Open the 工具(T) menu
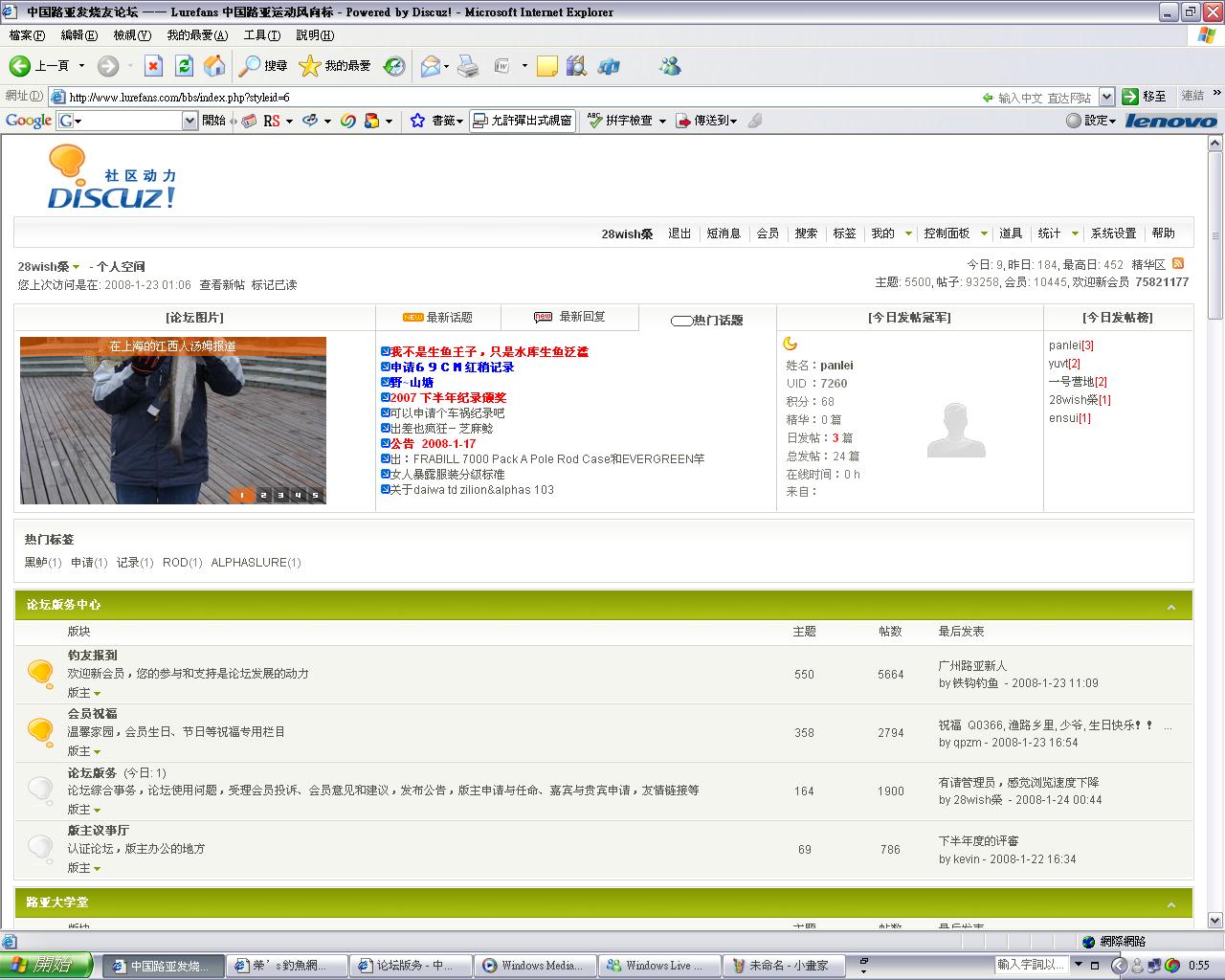Image resolution: width=1225 pixels, height=980 pixels. [261, 35]
